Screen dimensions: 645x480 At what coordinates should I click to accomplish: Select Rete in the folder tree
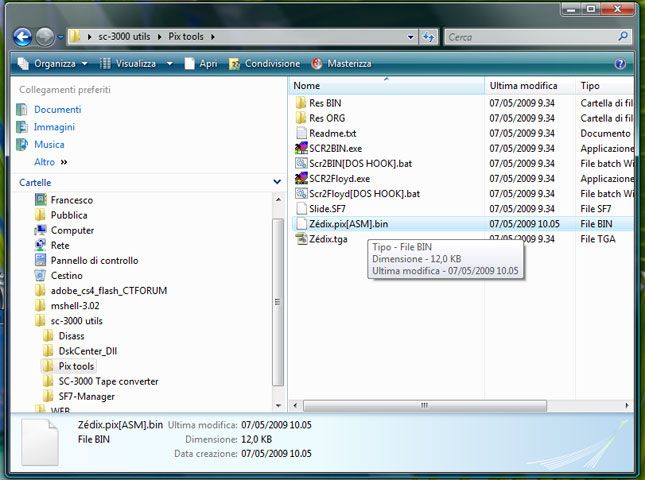[x=60, y=246]
